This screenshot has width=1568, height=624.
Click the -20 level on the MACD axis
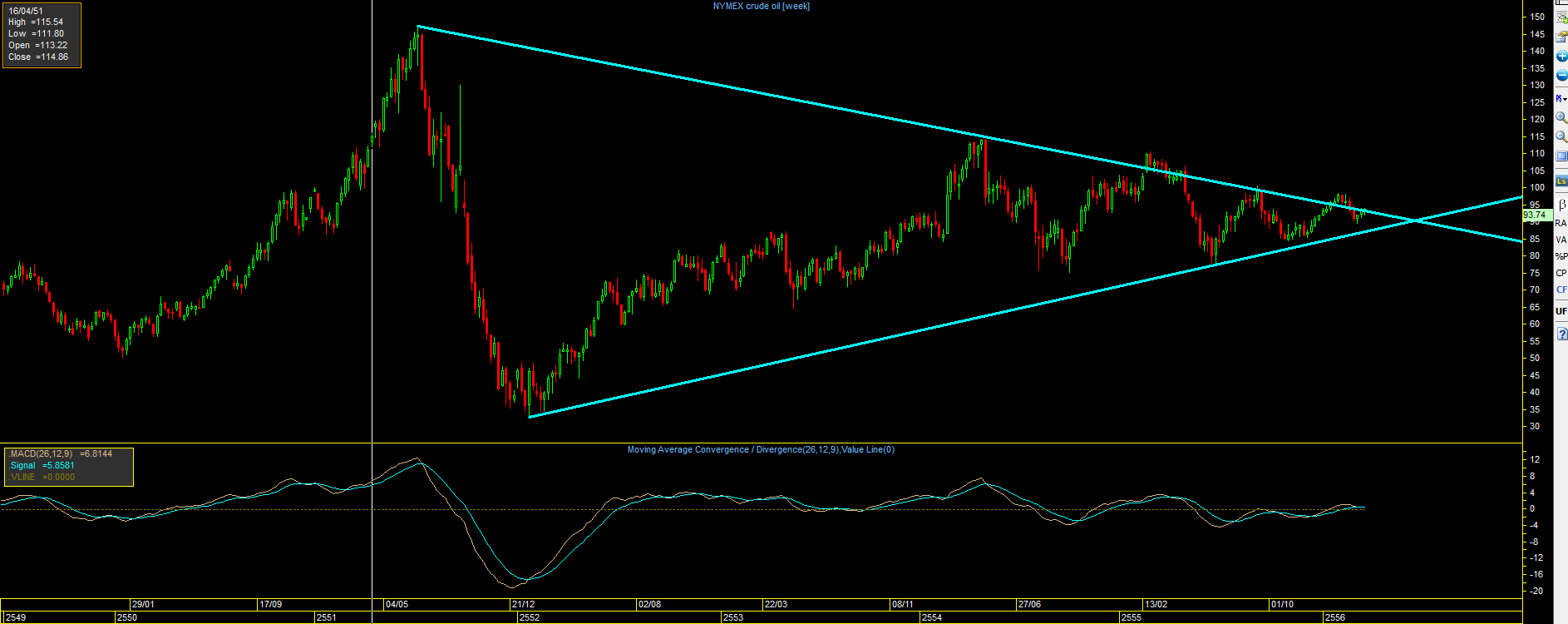[x=1536, y=591]
